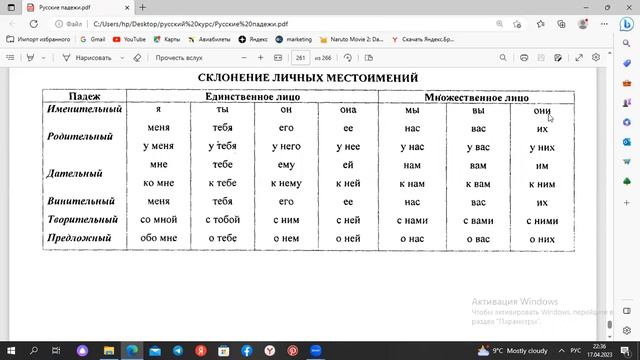Open the Карты bookmark
Image resolution: width=640 pixels, height=360 pixels.
point(167,40)
